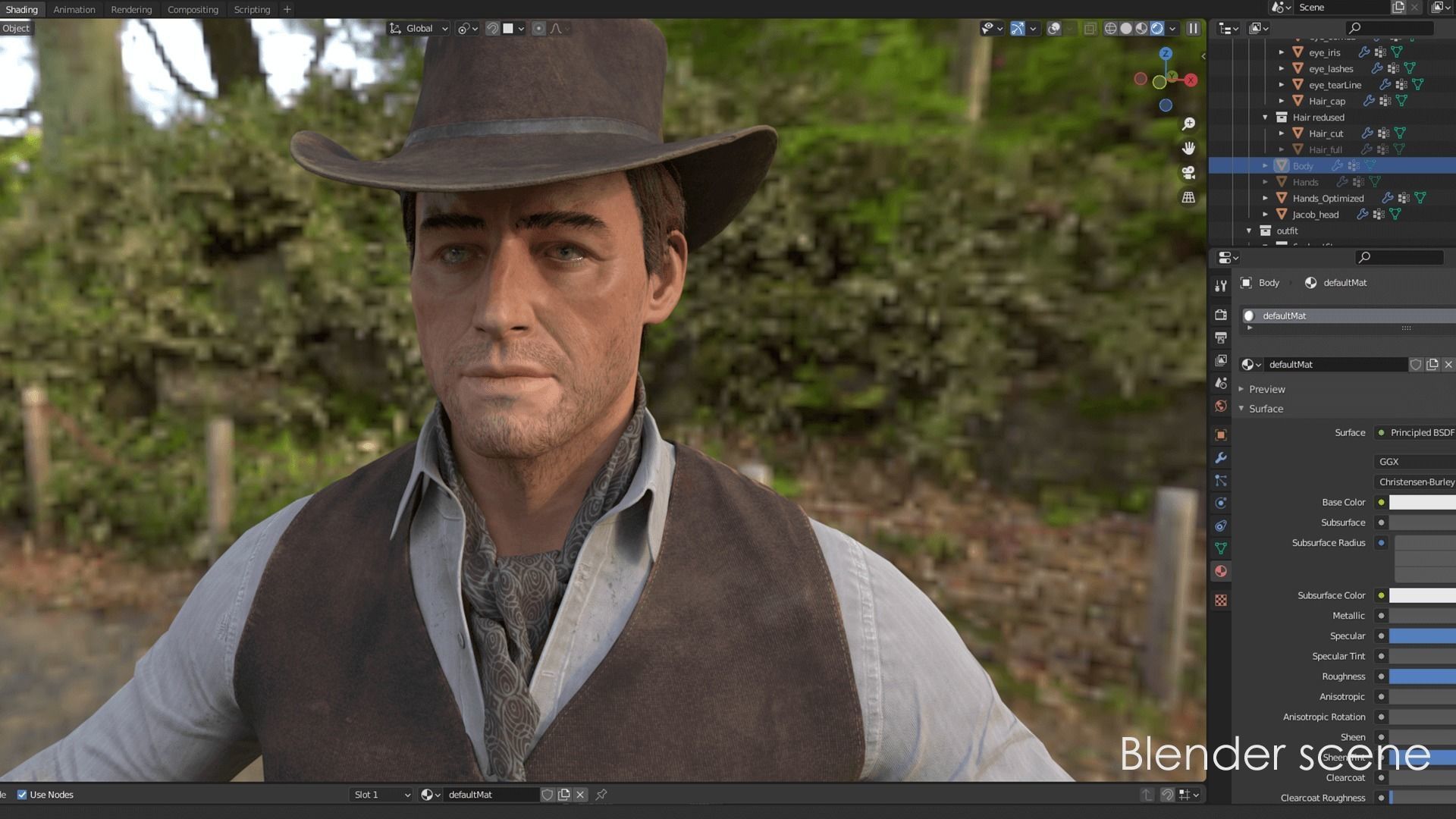The image size is (1456, 819).
Task: Click the Z axis on navigation gizmo
Action: coord(1166,54)
